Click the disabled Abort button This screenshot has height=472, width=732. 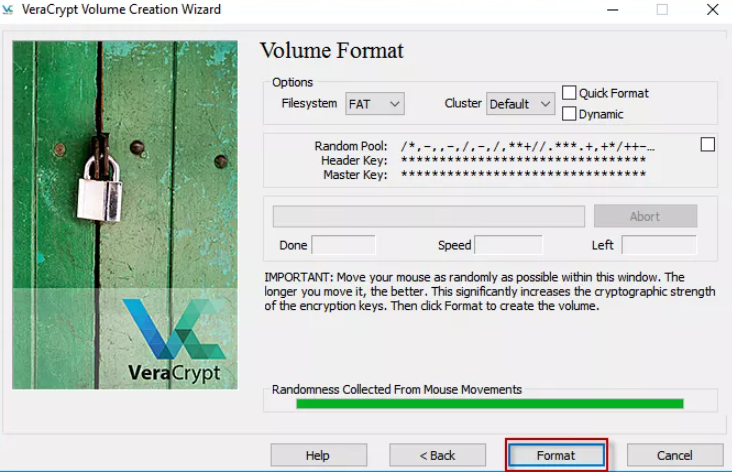click(x=645, y=216)
